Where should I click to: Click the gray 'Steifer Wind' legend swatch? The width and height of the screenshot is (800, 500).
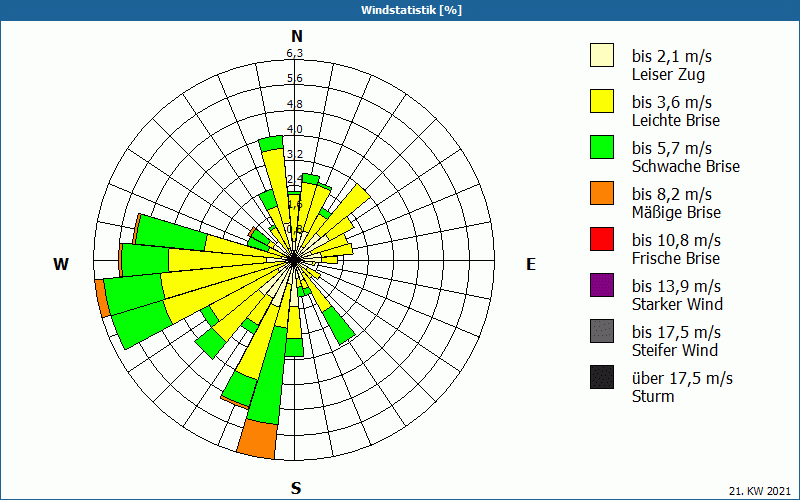[x=602, y=331]
